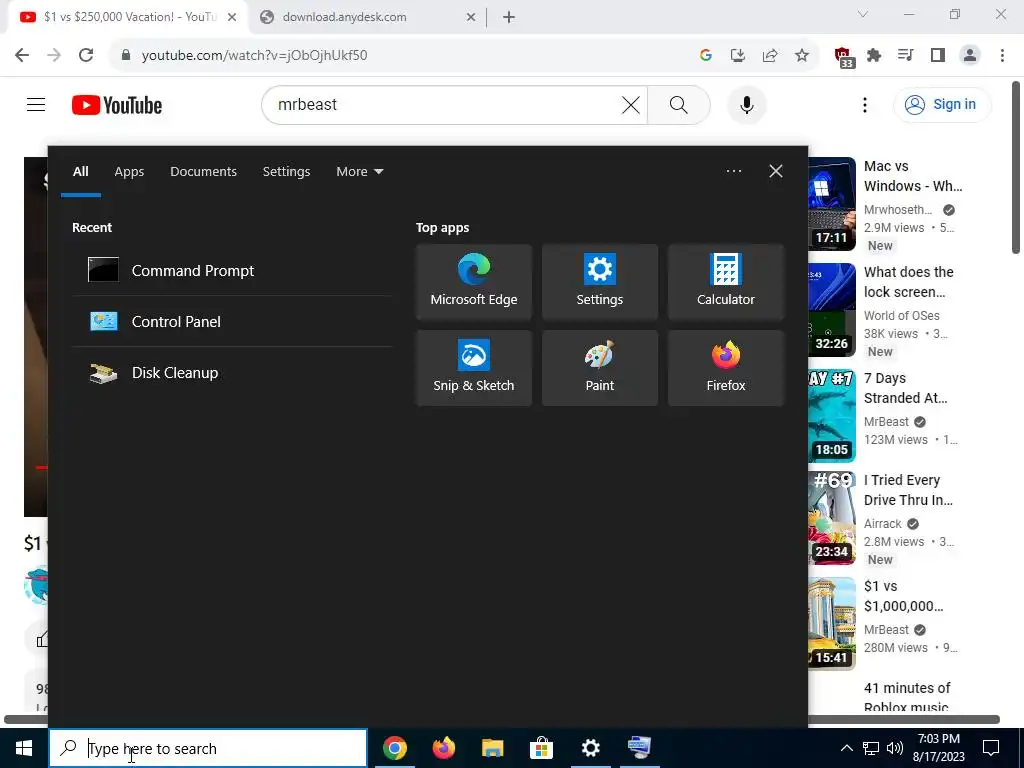1024x768 pixels.
Task: Click the Google icon in address bar
Action: pos(705,56)
